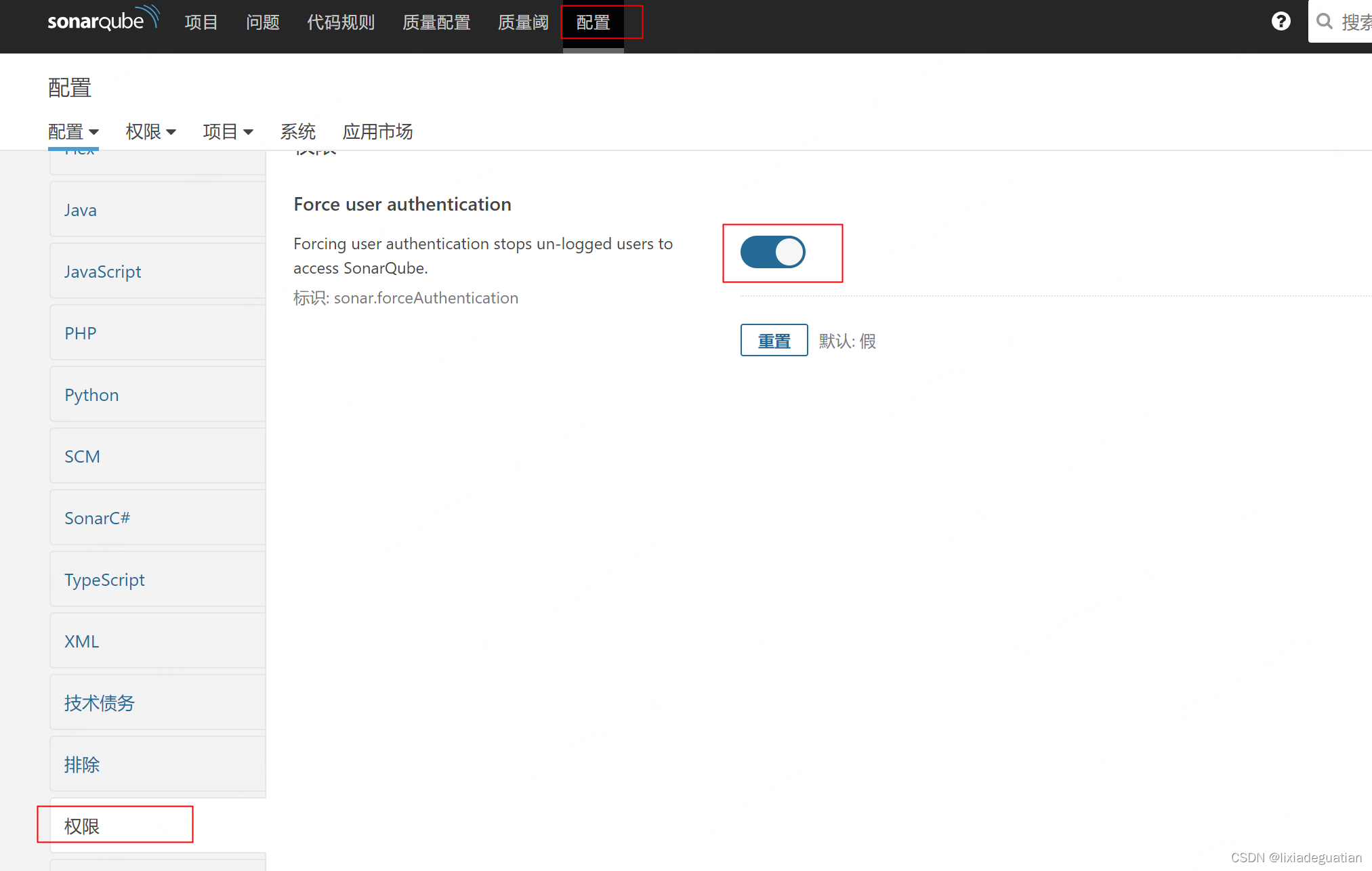This screenshot has width=1372, height=871.
Task: Click the SonarQube logo
Action: pos(103,20)
